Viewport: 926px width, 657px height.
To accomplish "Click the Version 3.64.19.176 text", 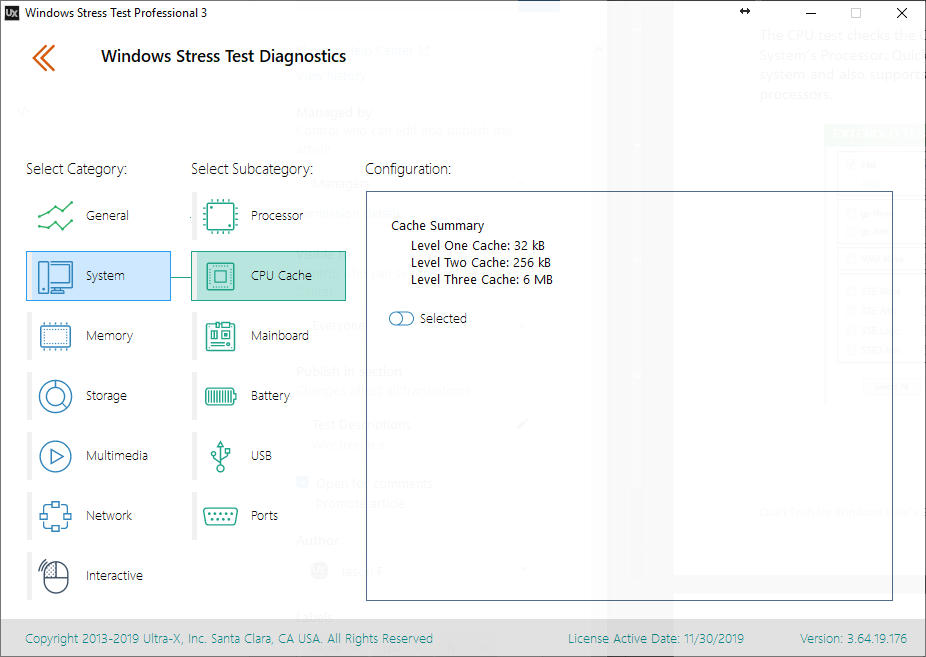I will pyautogui.click(x=853, y=639).
